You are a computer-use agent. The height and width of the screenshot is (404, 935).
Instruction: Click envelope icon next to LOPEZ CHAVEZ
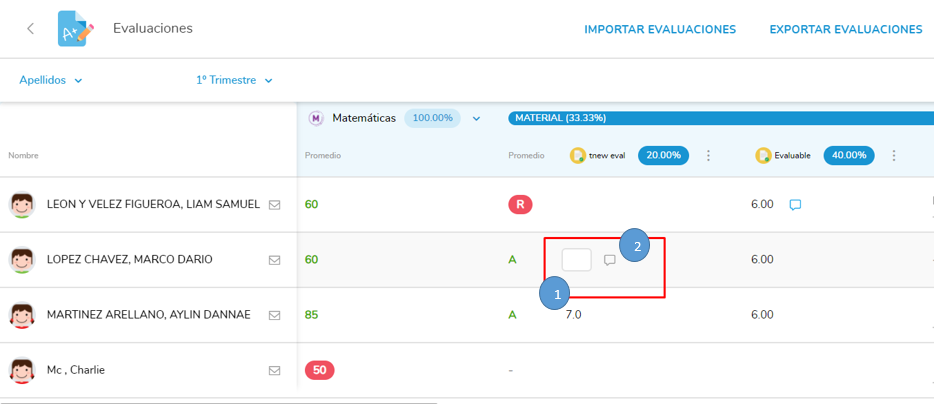pyautogui.click(x=274, y=260)
